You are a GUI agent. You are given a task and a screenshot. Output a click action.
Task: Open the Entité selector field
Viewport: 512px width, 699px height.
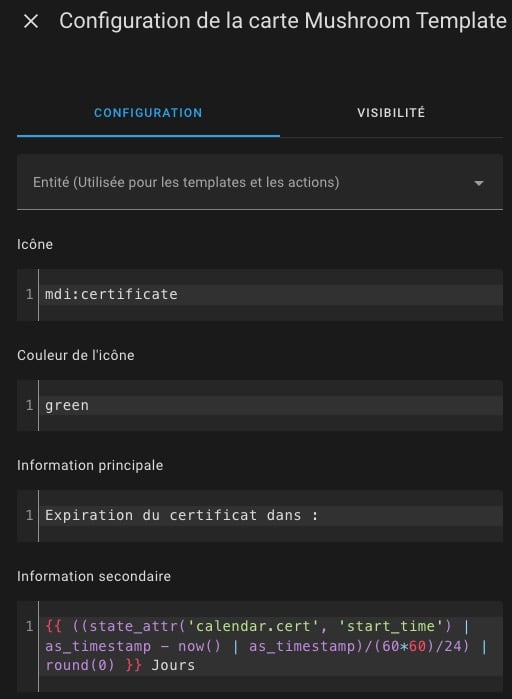coord(260,182)
